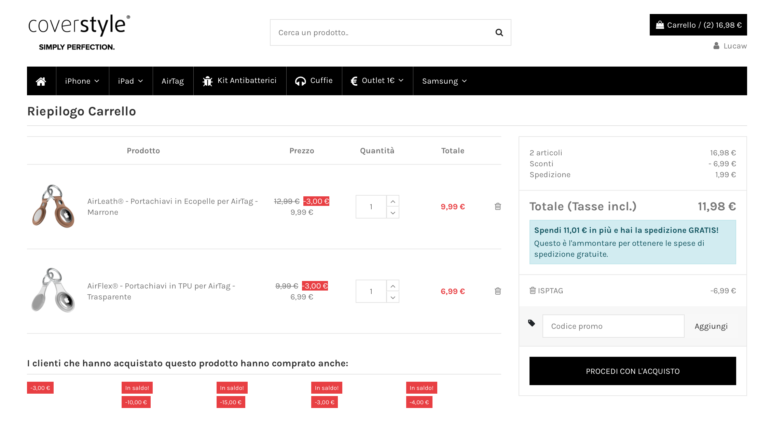Click Procedi con l'acquisto button

632,371
